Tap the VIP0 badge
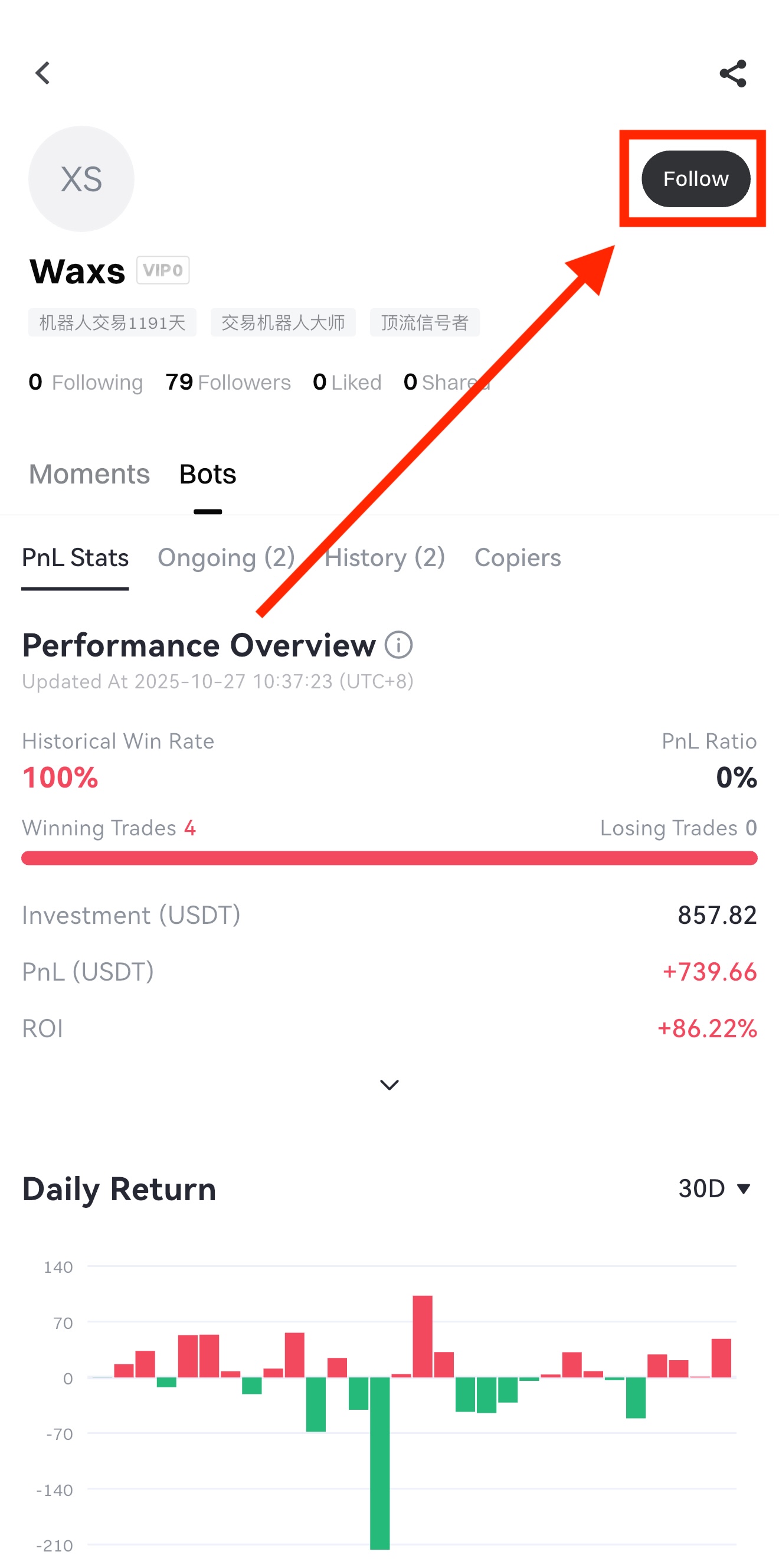Screen dimensions: 779x1568 162,270
